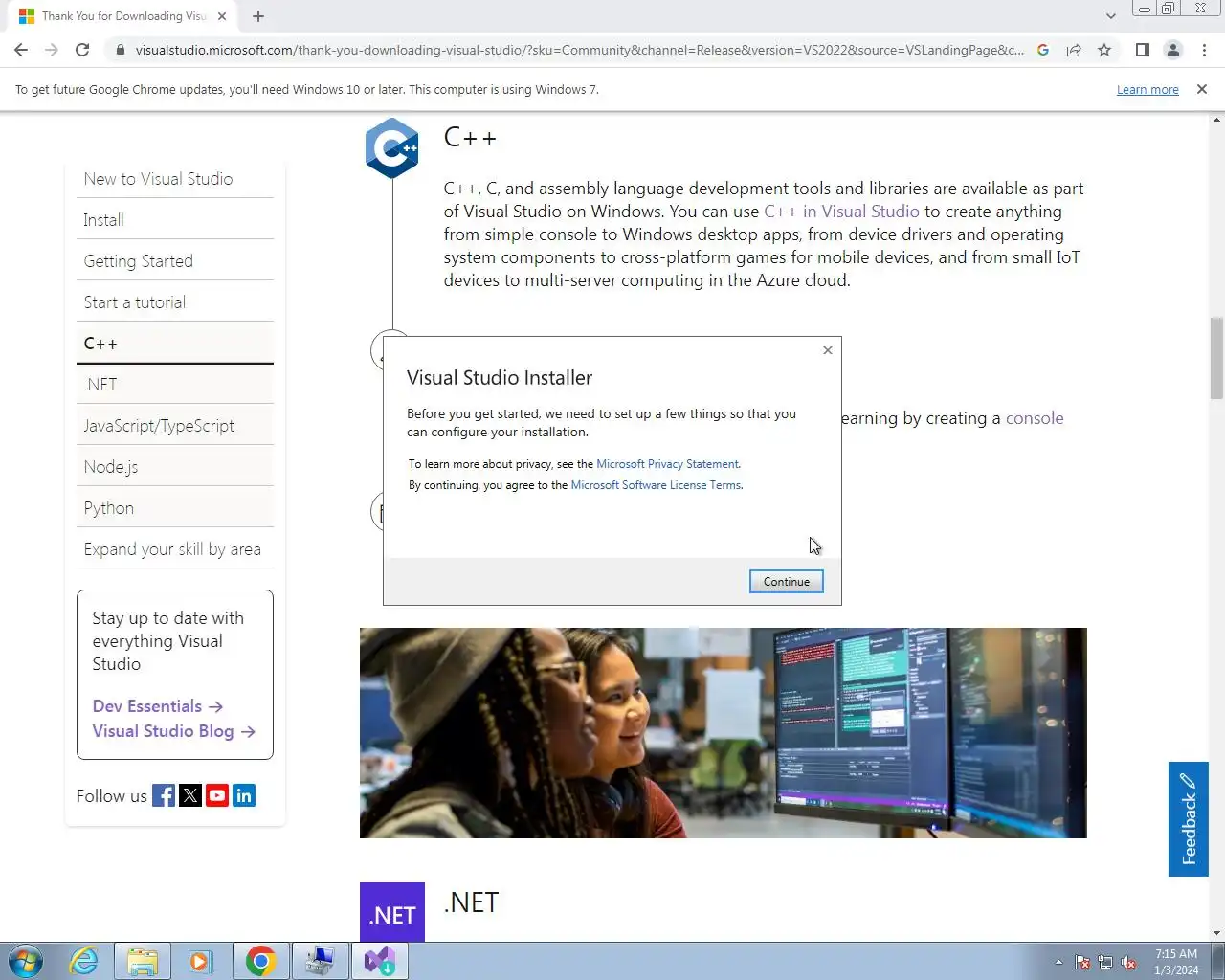1225x980 pixels.
Task: Open Visual Studio Installer taskbar icon
Action: coord(379,961)
